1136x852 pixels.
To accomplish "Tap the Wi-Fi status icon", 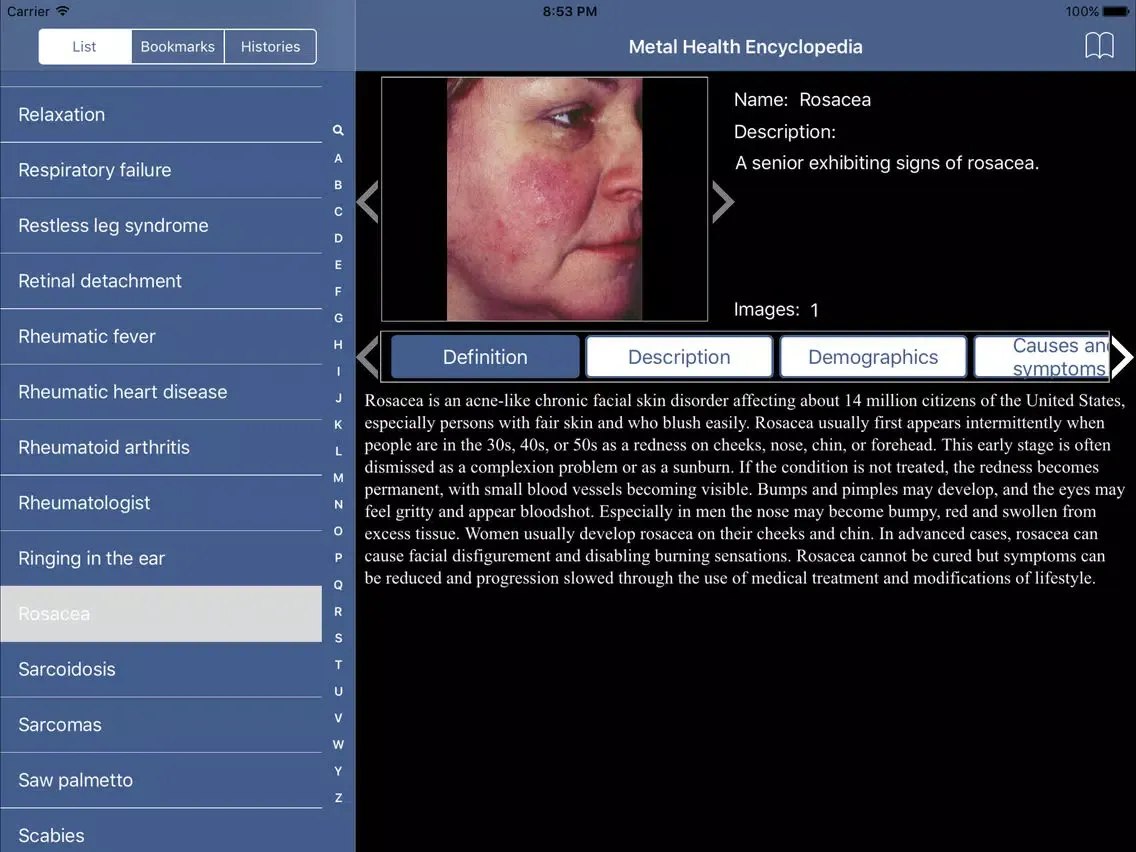I will pyautogui.click(x=63, y=11).
